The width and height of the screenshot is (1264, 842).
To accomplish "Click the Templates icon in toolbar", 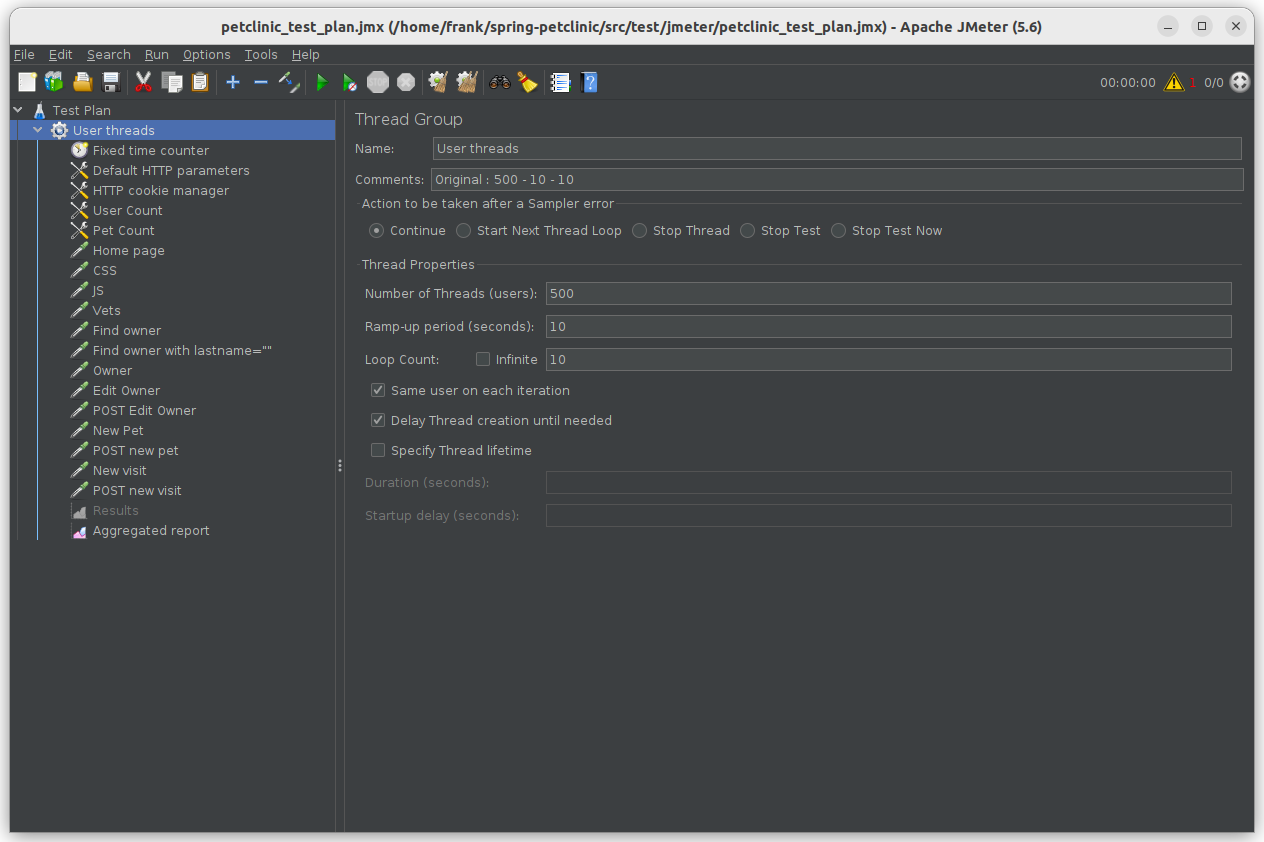I will pyautogui.click(x=54, y=83).
